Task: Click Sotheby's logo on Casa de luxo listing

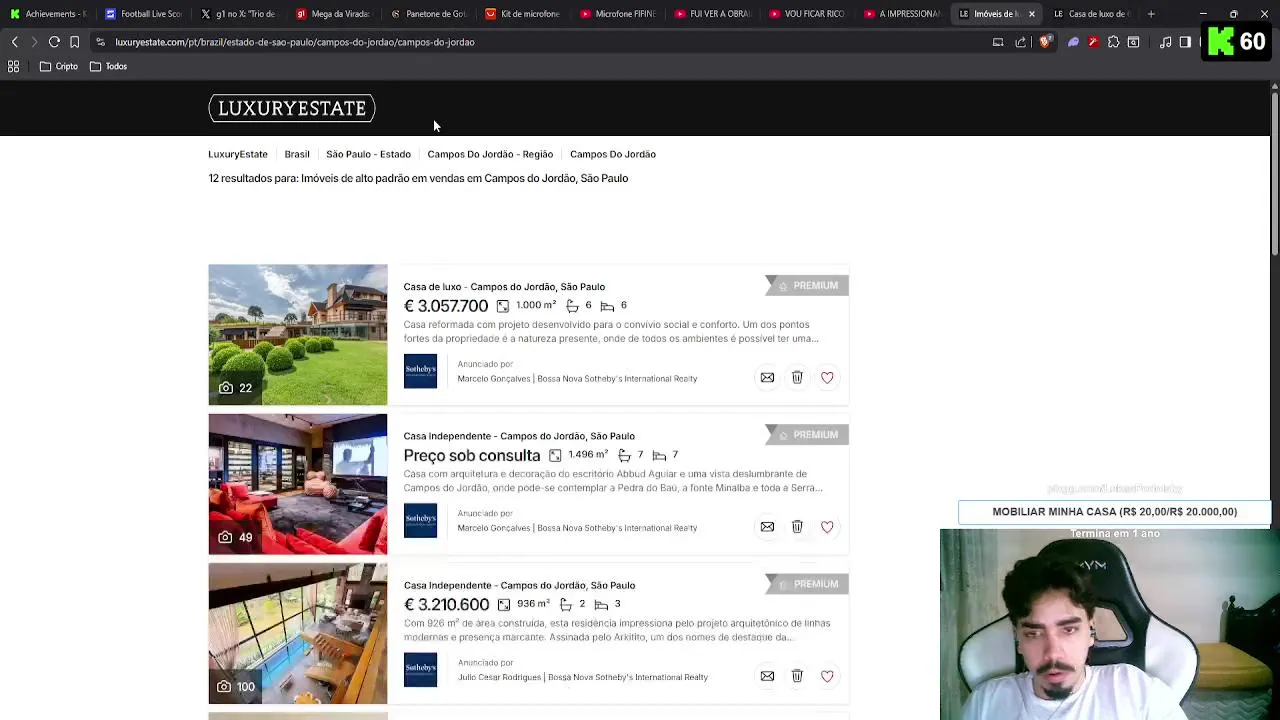Action: point(420,371)
